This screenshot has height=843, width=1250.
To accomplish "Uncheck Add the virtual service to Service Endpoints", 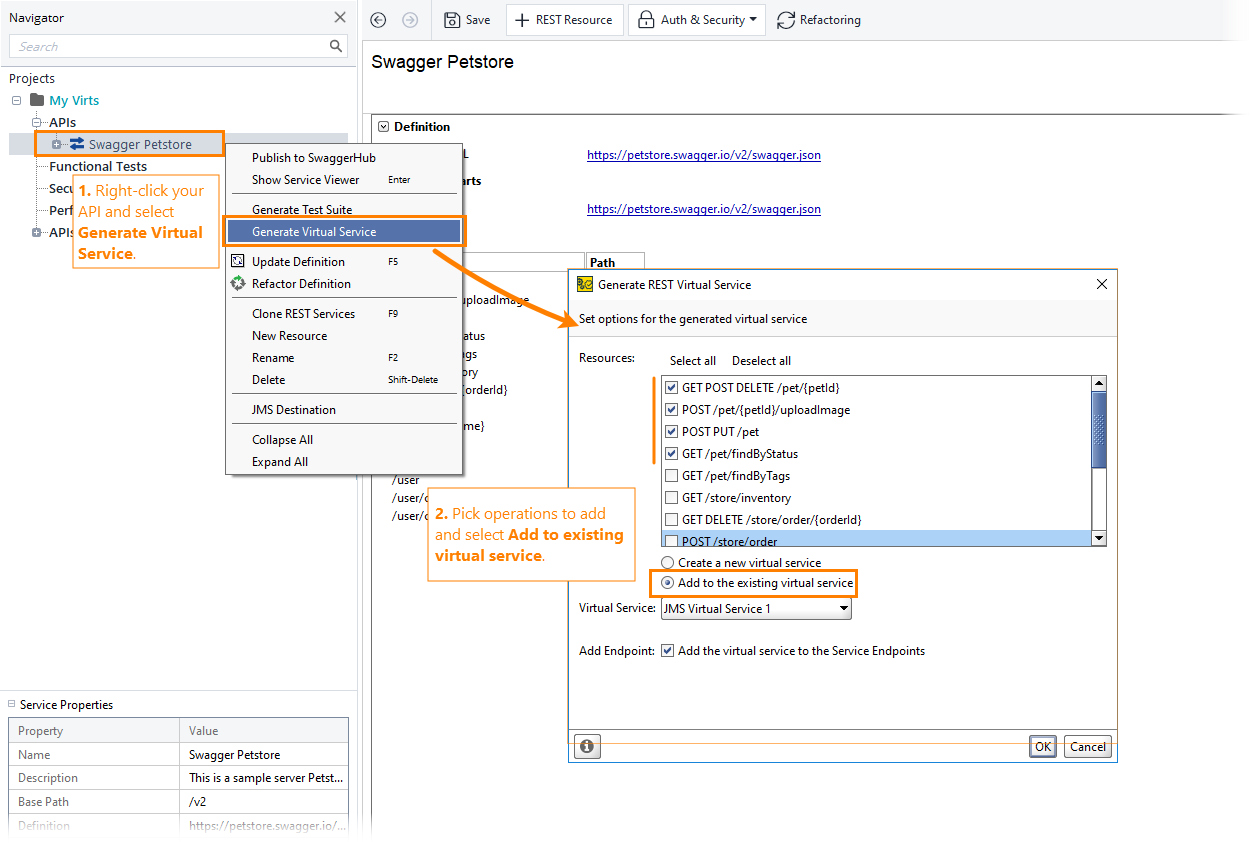I will [666, 651].
